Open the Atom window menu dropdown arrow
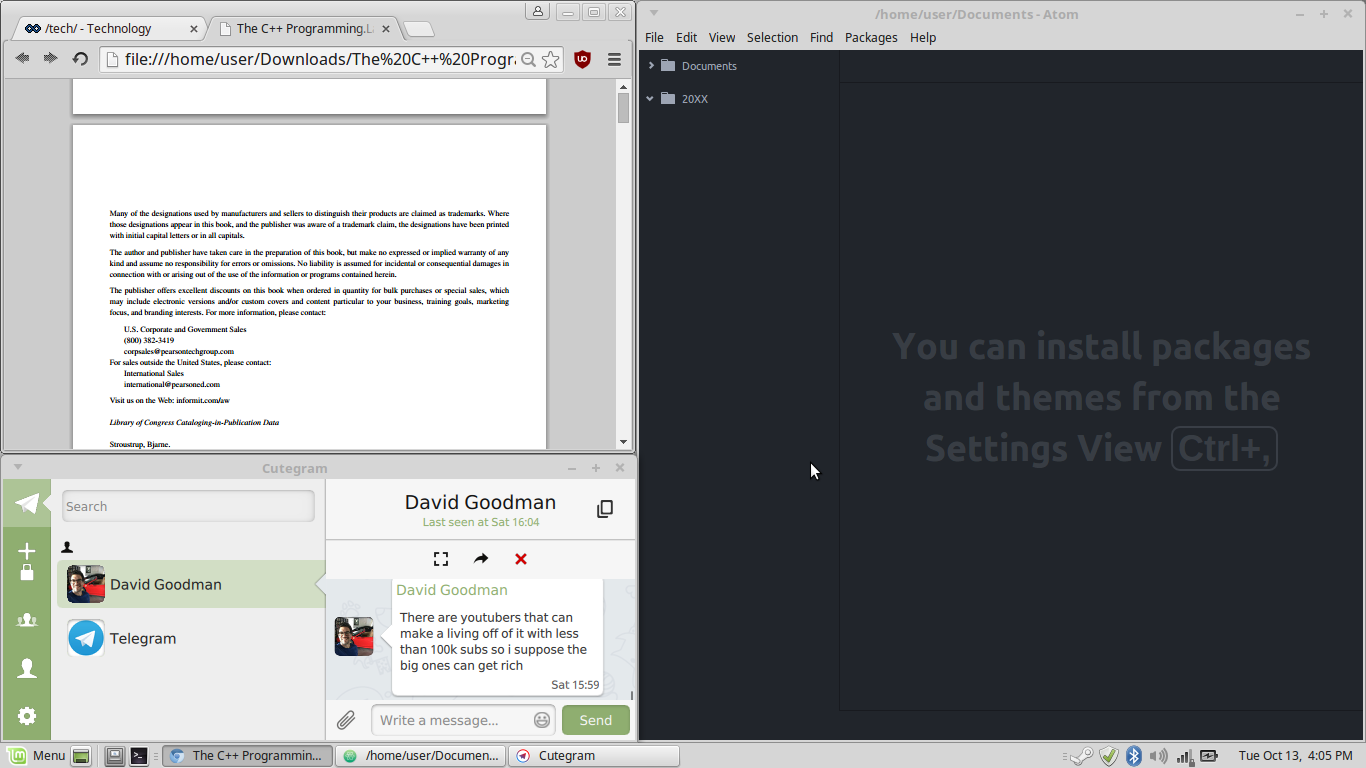 [653, 13]
